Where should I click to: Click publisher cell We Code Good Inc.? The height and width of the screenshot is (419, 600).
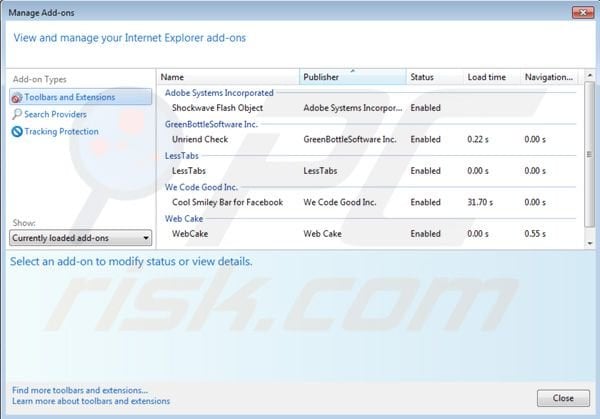[x=340, y=202]
